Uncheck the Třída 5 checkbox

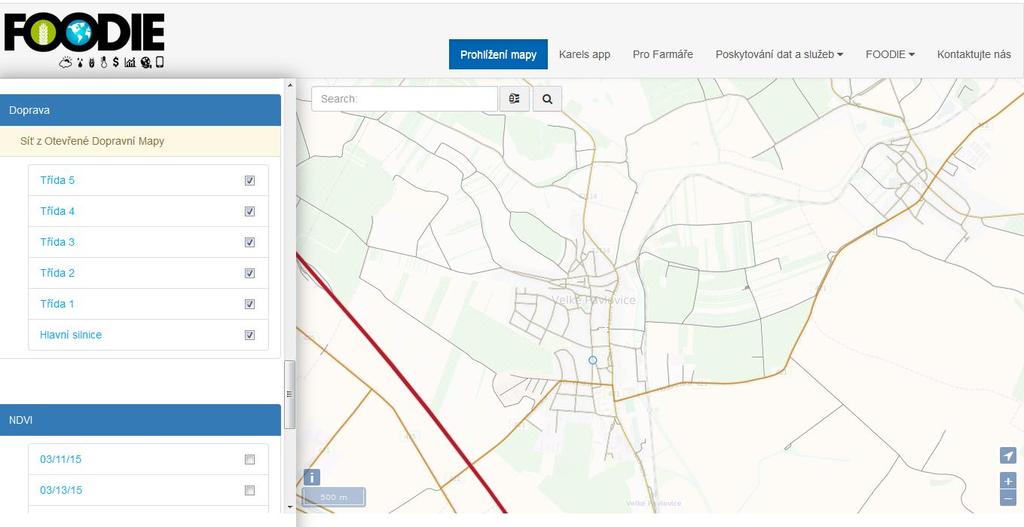point(249,180)
